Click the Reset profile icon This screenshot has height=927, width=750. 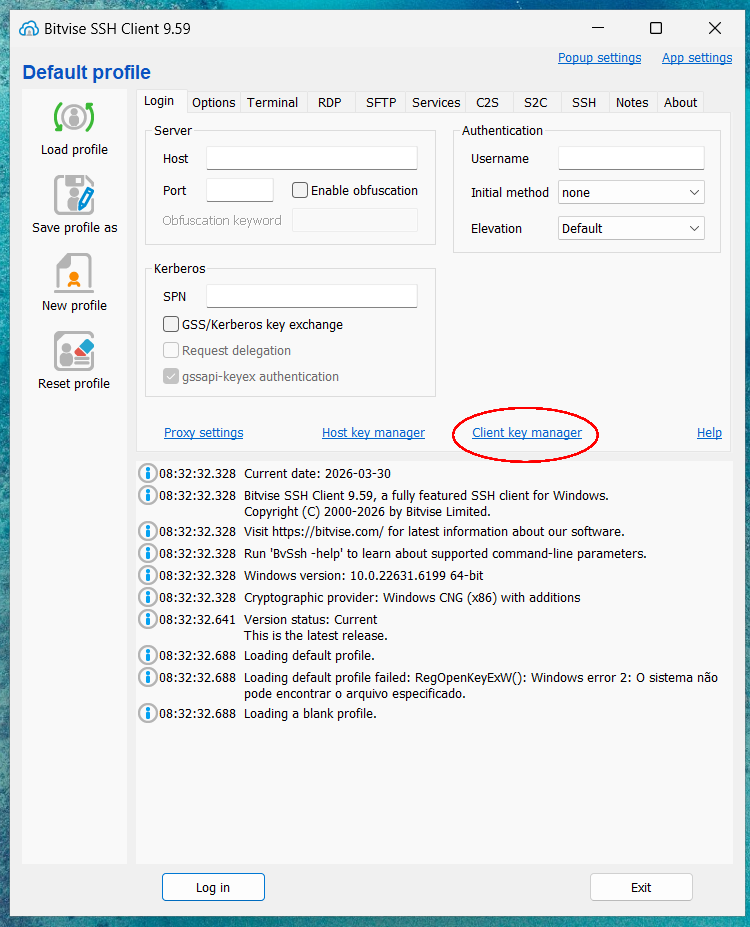pos(74,351)
